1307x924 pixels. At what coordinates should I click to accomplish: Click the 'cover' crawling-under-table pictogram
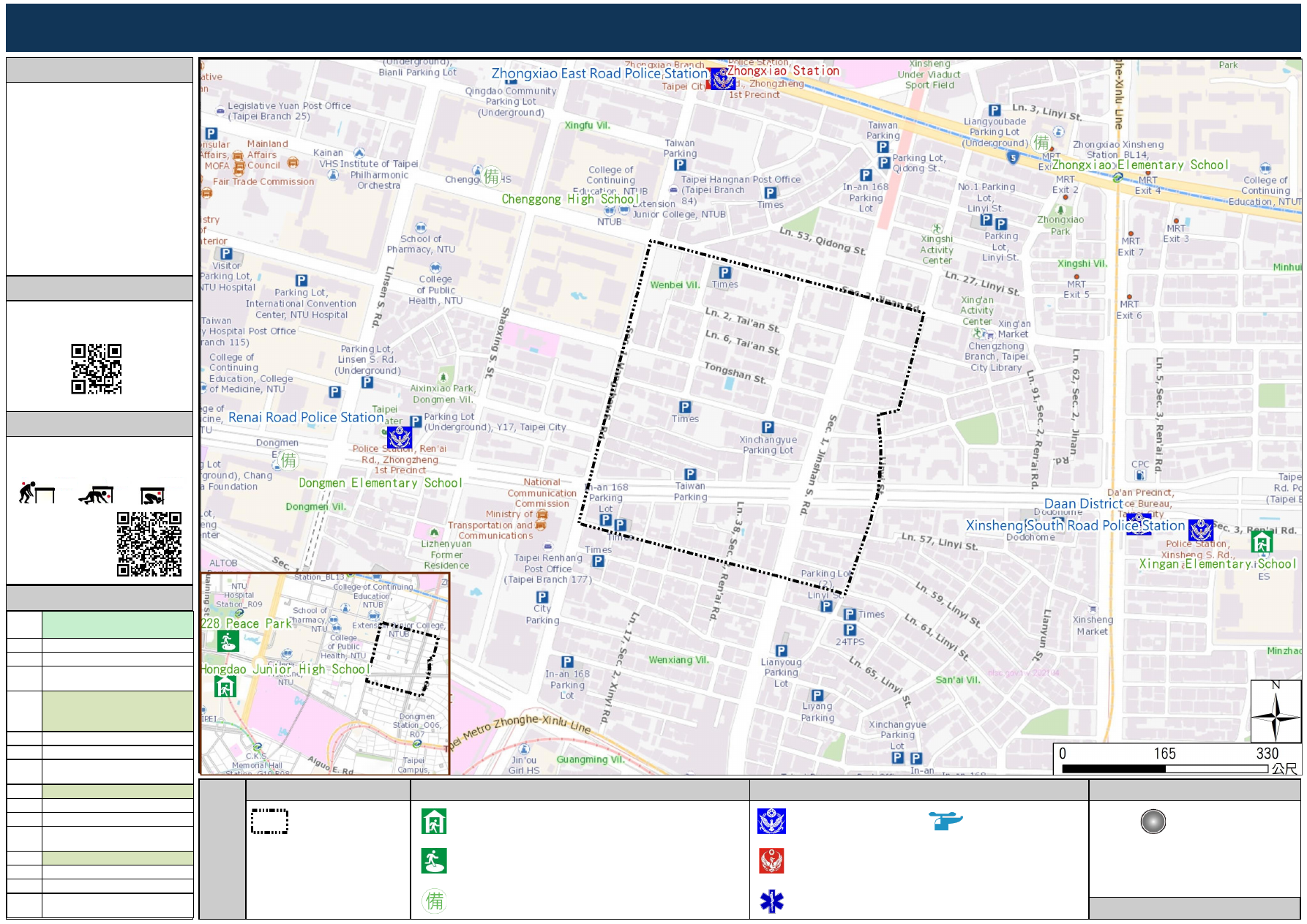click(96, 495)
